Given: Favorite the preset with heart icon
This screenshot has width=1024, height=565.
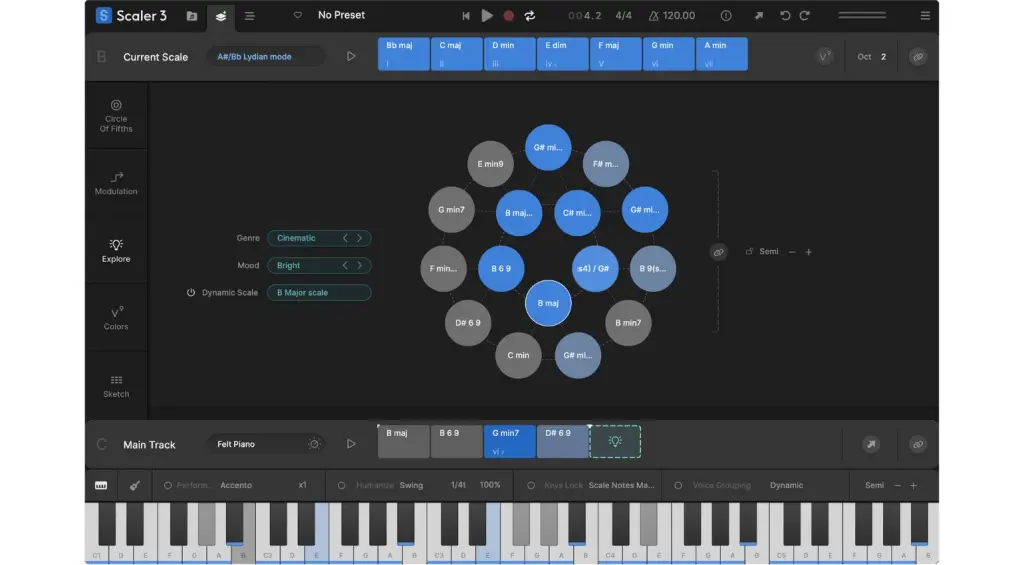Looking at the screenshot, I should pos(297,16).
